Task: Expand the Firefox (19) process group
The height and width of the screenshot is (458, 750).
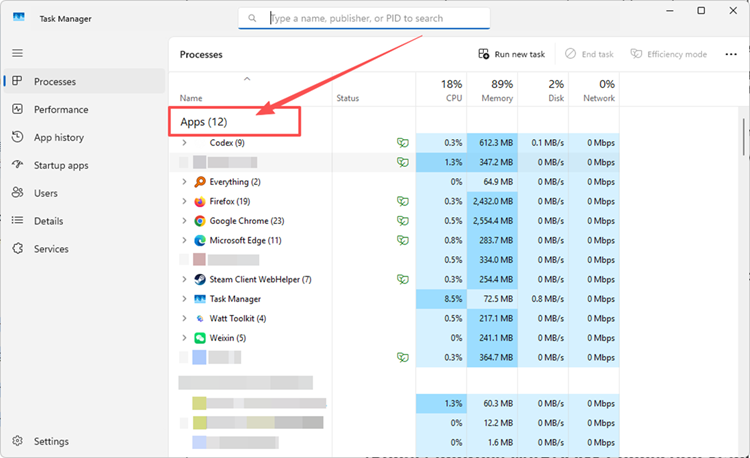Action: pos(184,201)
